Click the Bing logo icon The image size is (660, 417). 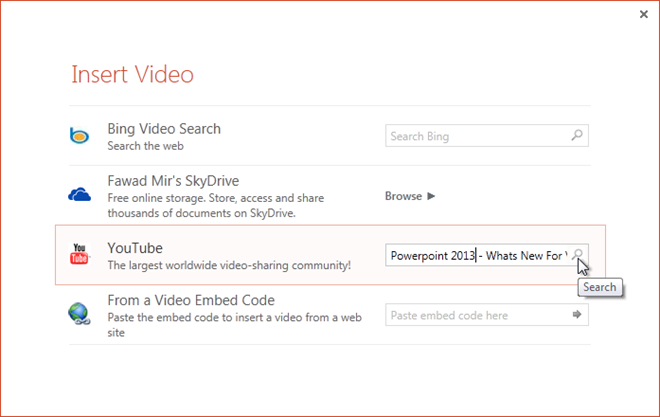coord(79,135)
